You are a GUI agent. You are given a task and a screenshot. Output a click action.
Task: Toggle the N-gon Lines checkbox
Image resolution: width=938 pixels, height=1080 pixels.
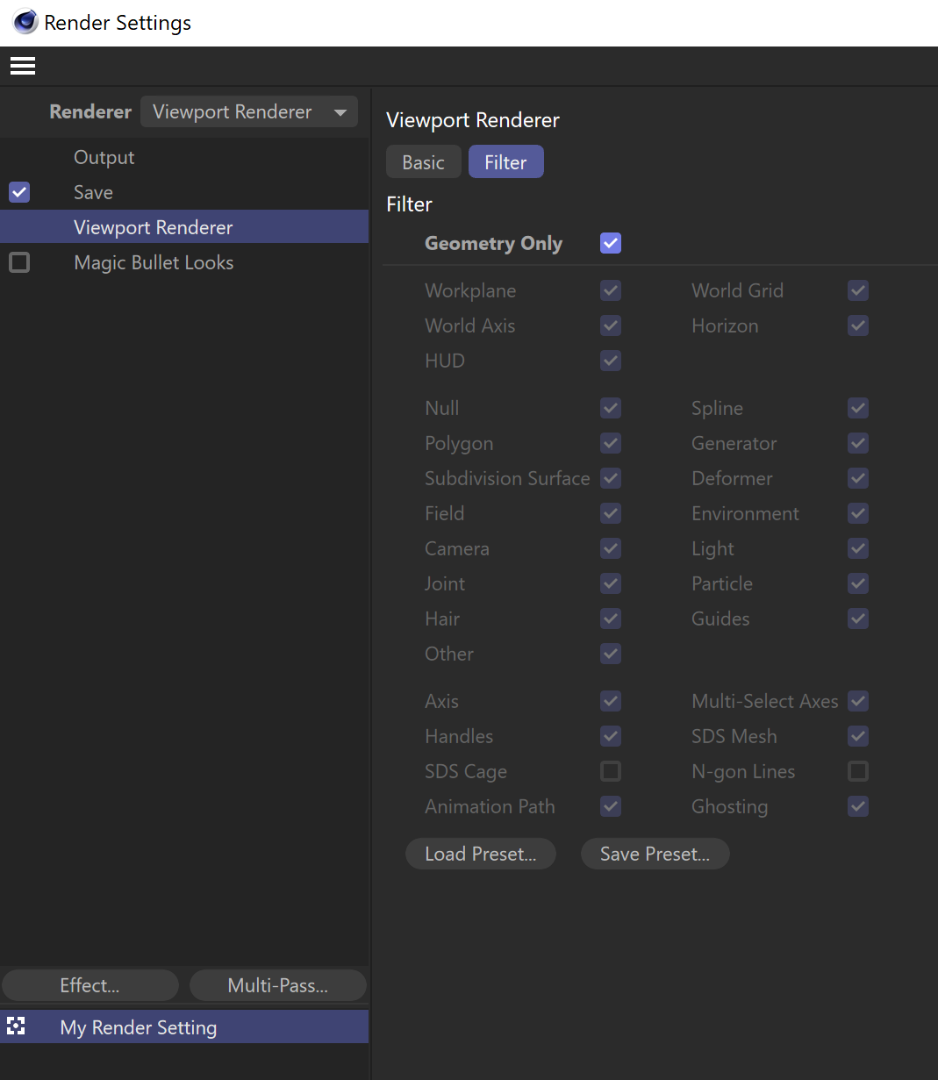click(857, 771)
